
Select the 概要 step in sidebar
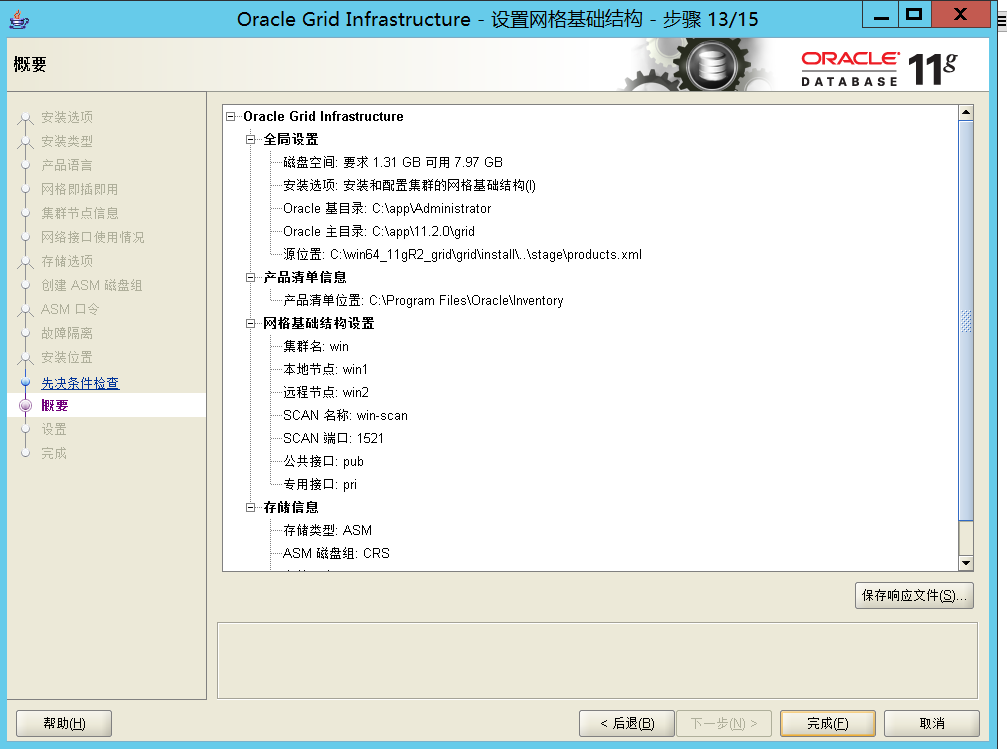[x=55, y=405]
